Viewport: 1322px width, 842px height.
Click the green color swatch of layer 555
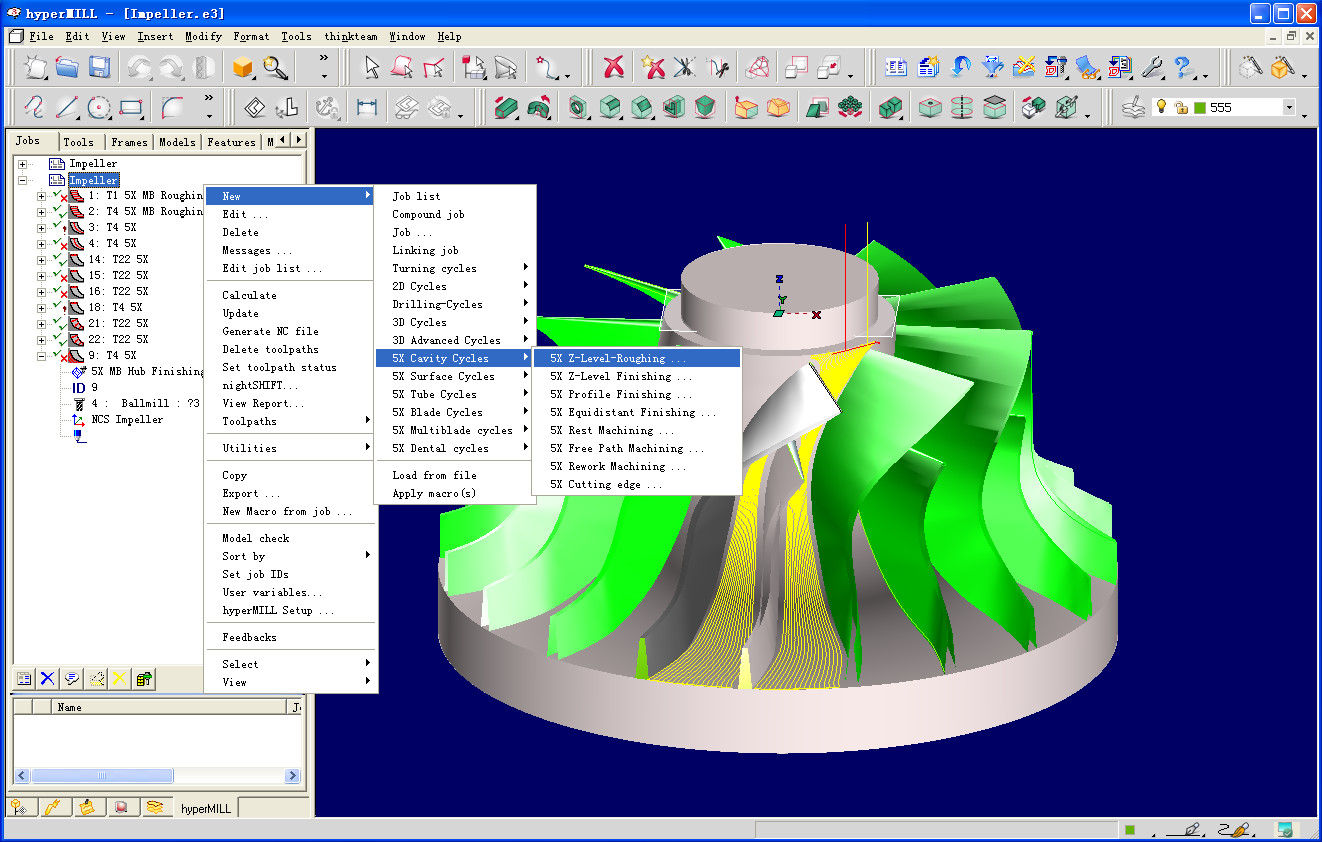[x=1199, y=107]
